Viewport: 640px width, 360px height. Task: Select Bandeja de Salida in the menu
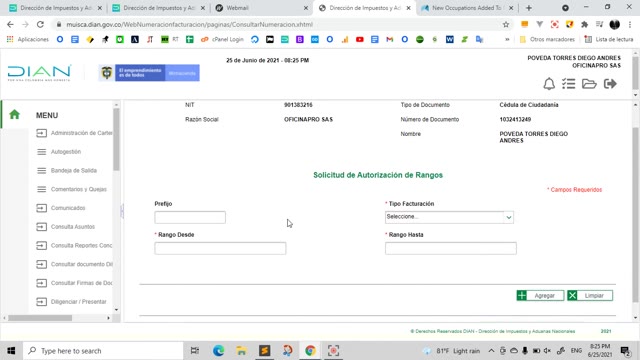(67, 171)
